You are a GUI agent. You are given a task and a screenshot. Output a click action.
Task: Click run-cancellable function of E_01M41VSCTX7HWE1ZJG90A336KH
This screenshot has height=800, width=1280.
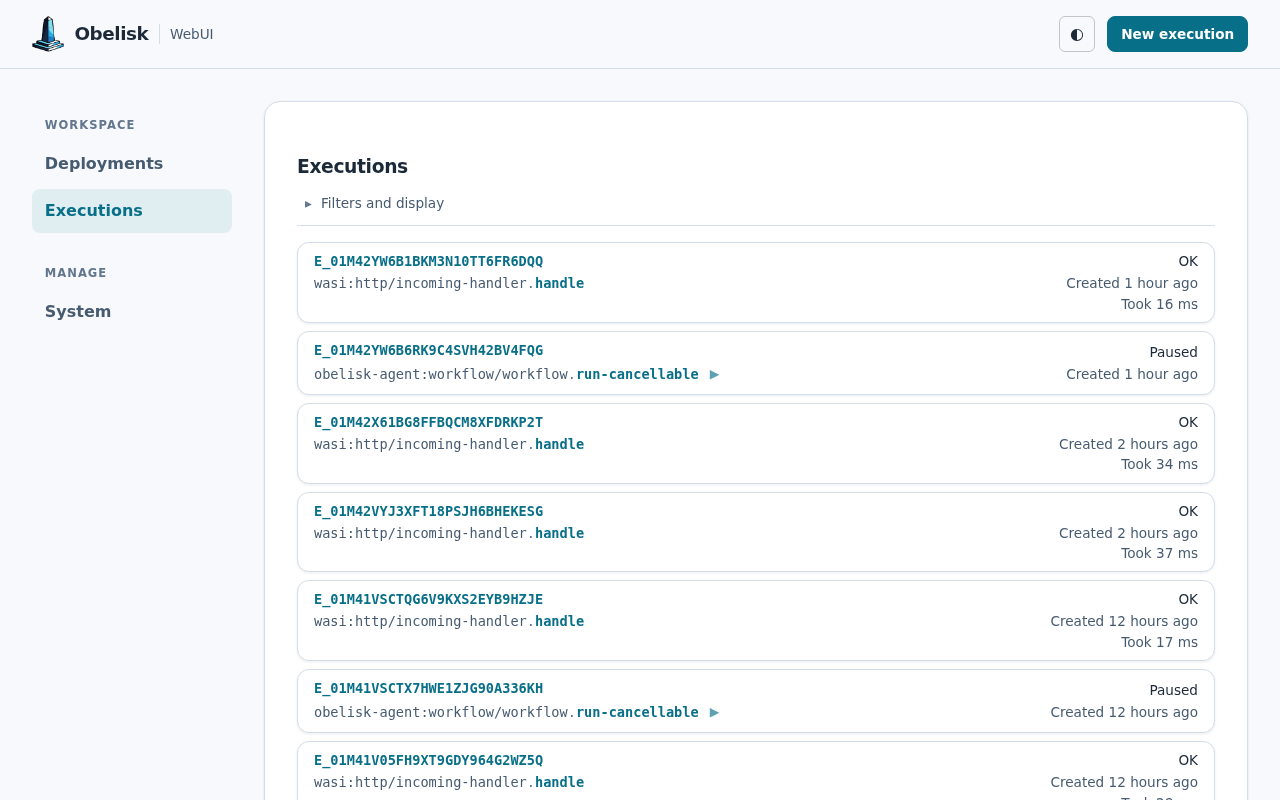coord(637,712)
